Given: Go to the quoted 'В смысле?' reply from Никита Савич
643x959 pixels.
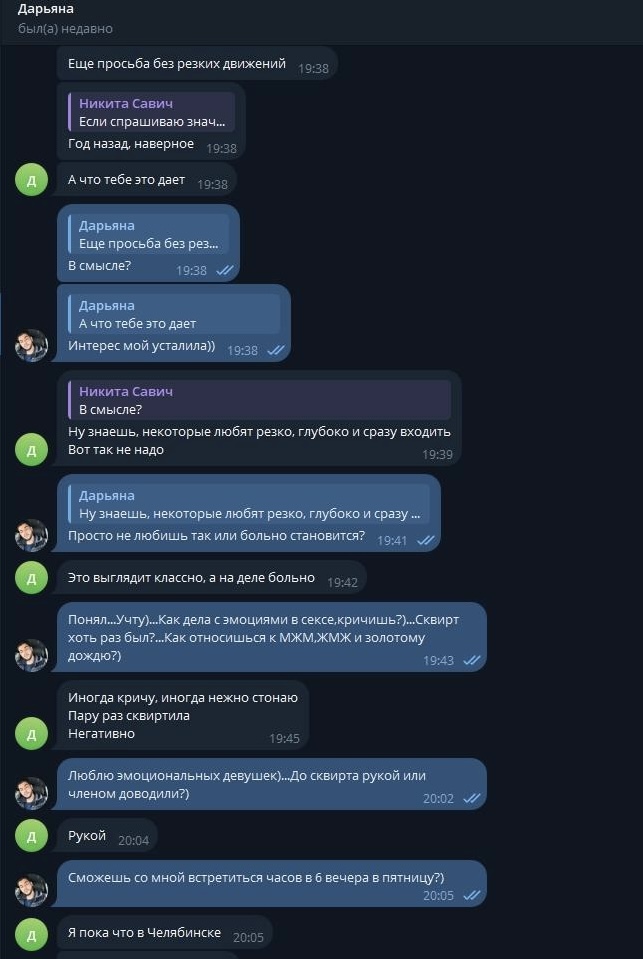Looking at the screenshot, I should tap(259, 400).
